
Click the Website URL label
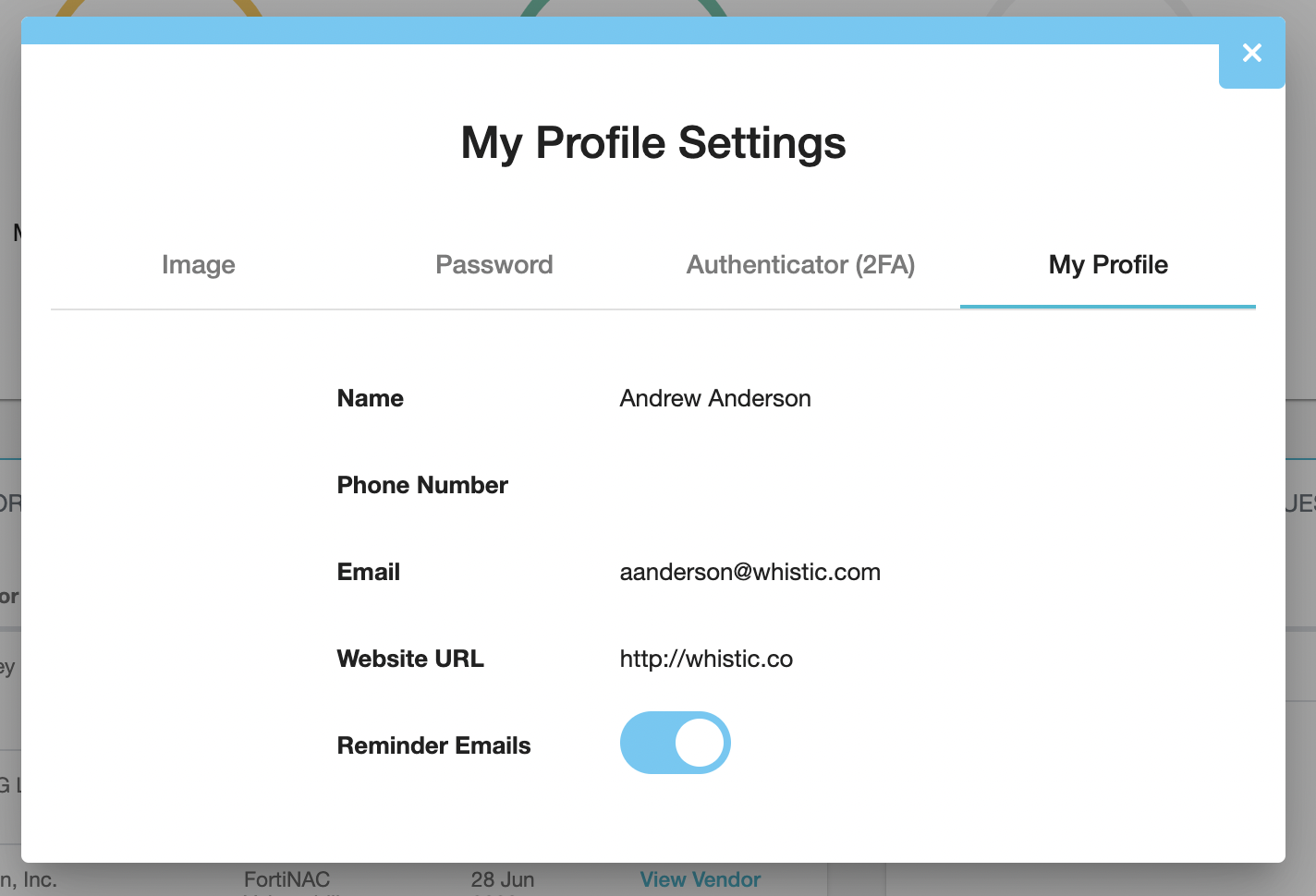[410, 659]
